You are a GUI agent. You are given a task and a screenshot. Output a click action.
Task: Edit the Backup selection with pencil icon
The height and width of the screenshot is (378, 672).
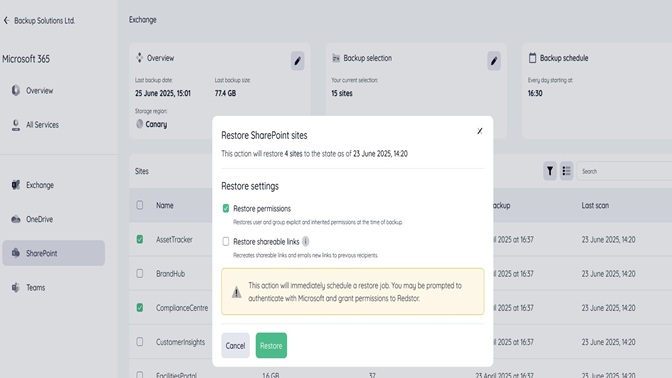coord(494,61)
